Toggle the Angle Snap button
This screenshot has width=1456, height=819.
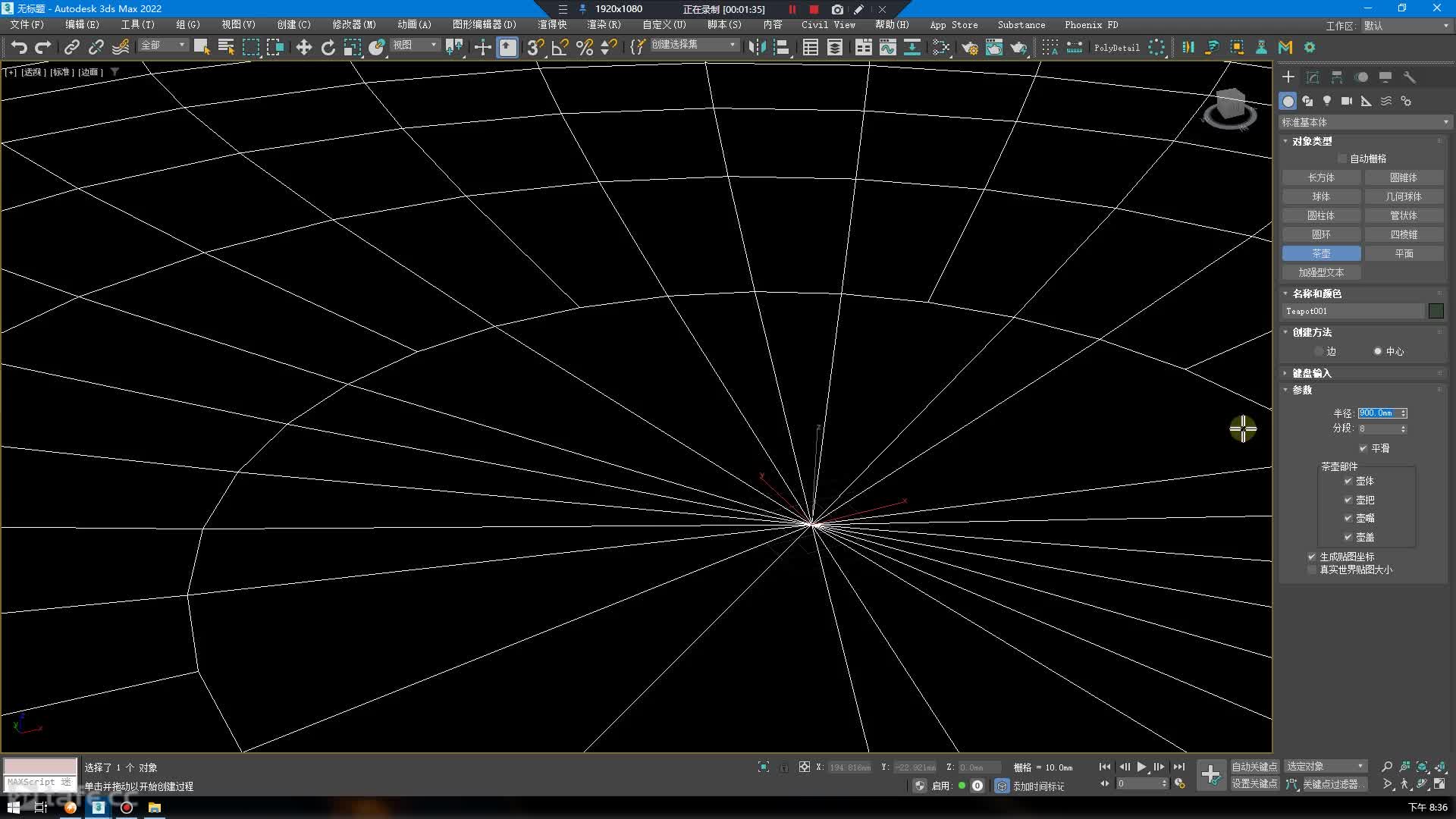tap(560, 47)
